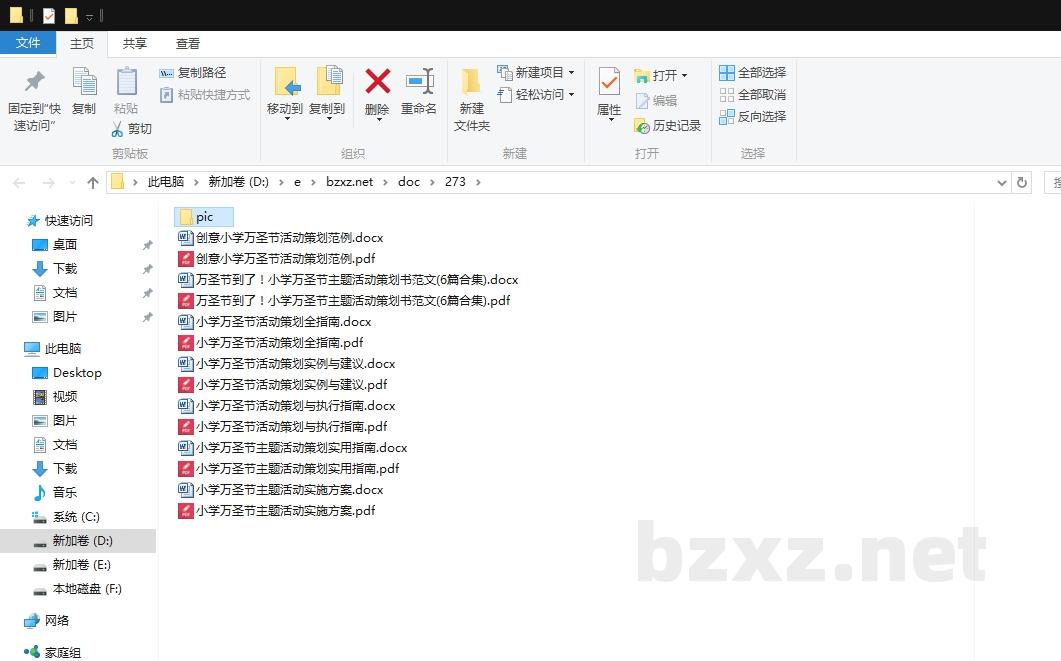This screenshot has height=661, width=1061.
Task: Click the Rename (重命名) ribbon icon
Action: (x=419, y=82)
